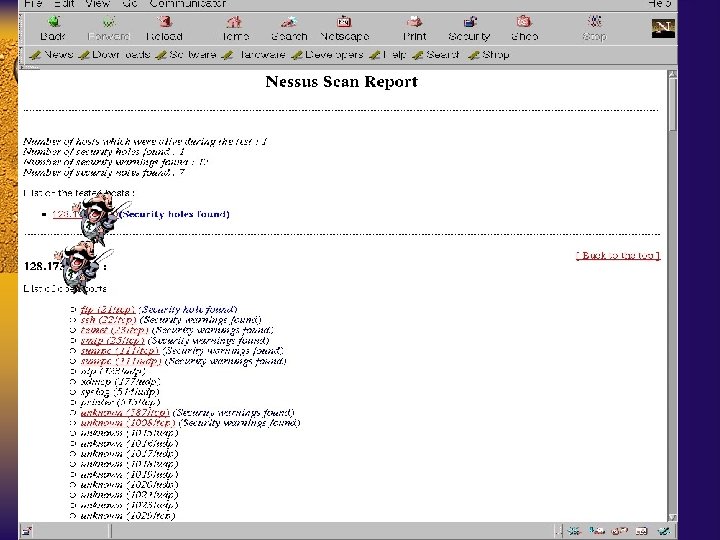The width and height of the screenshot is (720, 540).
Task: Click the Netscape N logo animation
Action: tap(663, 28)
